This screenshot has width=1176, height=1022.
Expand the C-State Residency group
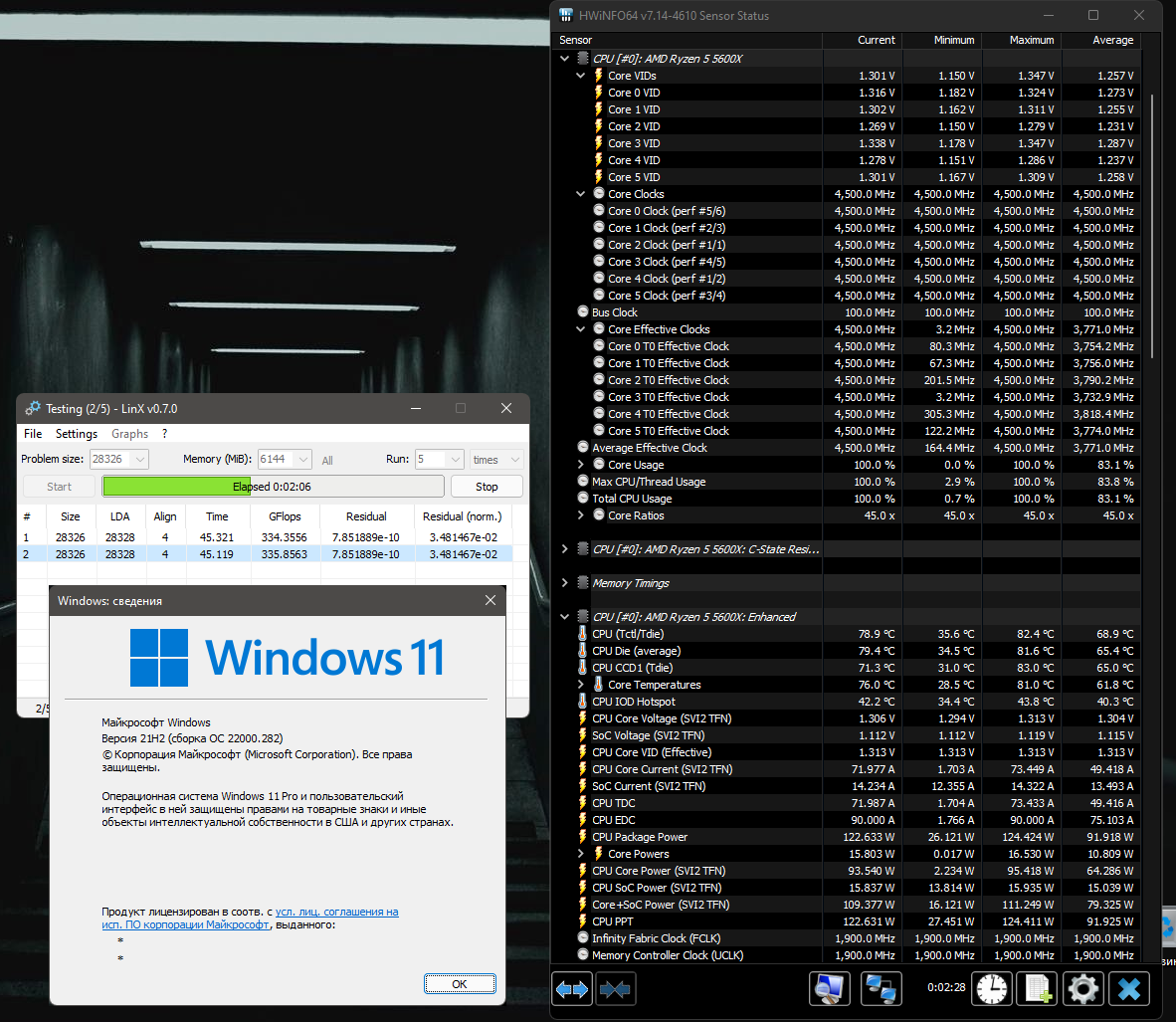point(565,549)
